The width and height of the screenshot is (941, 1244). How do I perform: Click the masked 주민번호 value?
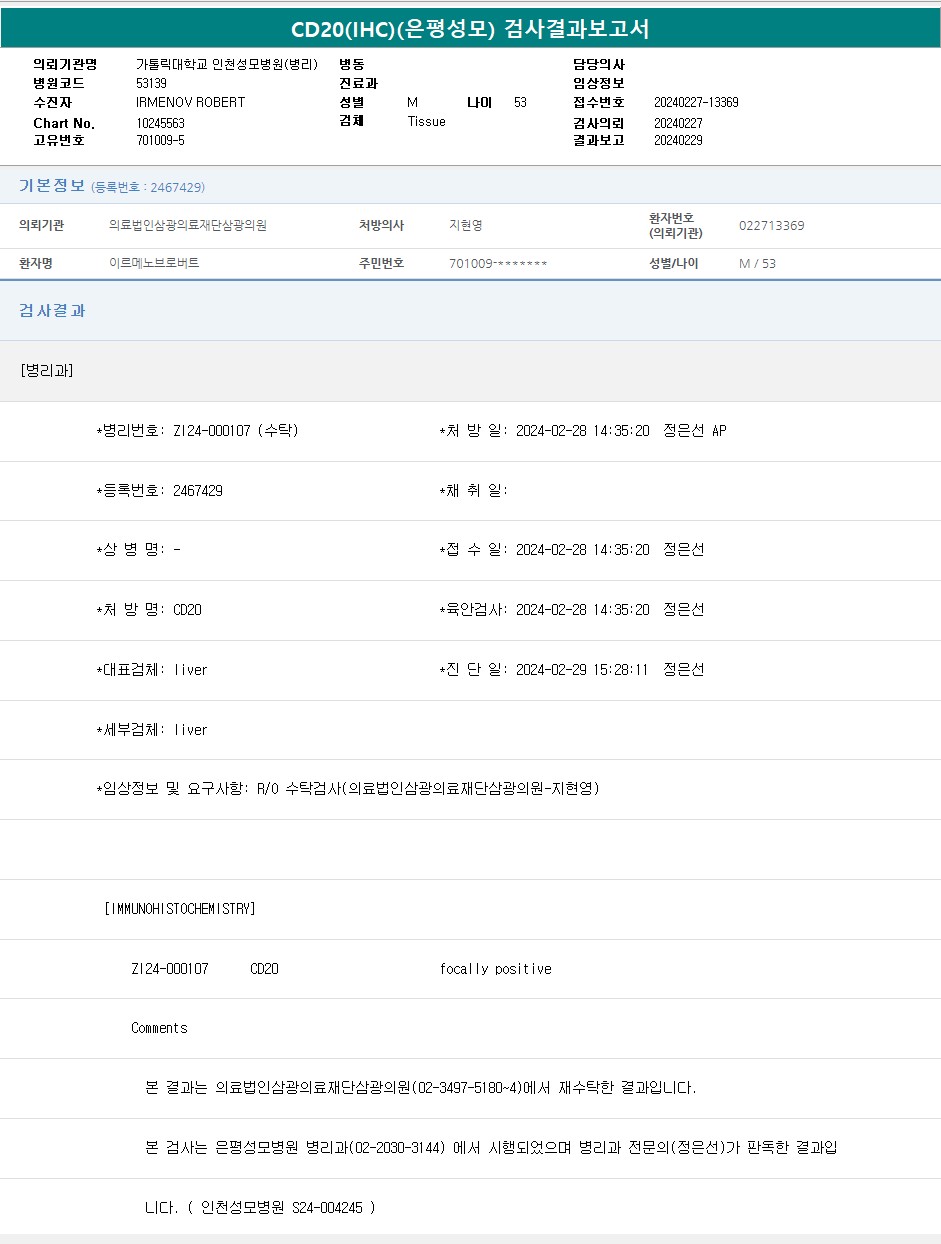tap(498, 264)
